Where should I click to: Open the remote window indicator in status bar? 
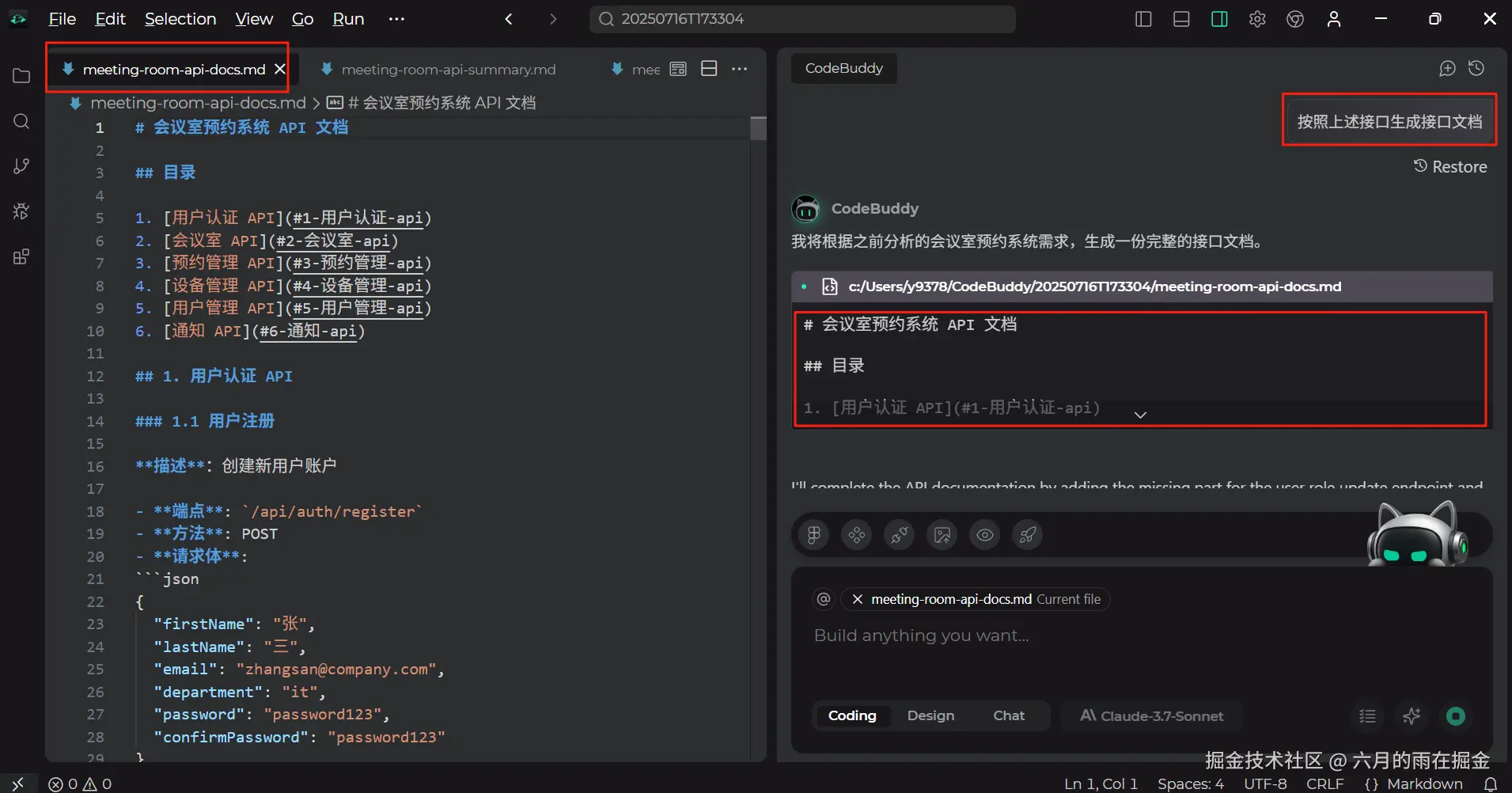coord(18,784)
